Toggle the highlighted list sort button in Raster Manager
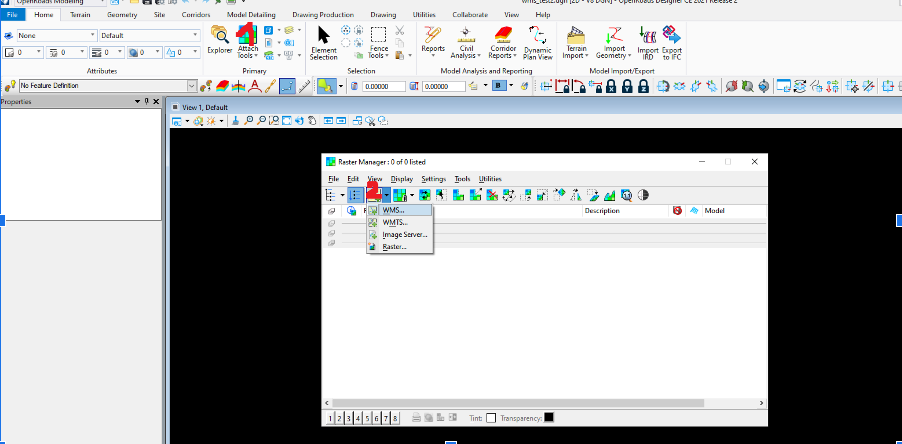The width and height of the screenshot is (902, 444). point(355,196)
